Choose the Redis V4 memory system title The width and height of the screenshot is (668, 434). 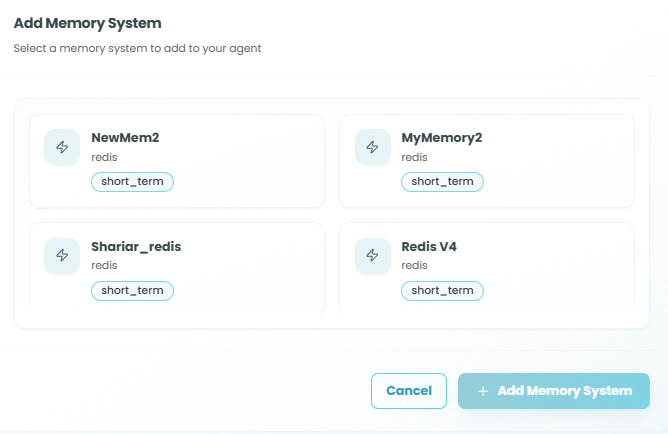click(428, 246)
